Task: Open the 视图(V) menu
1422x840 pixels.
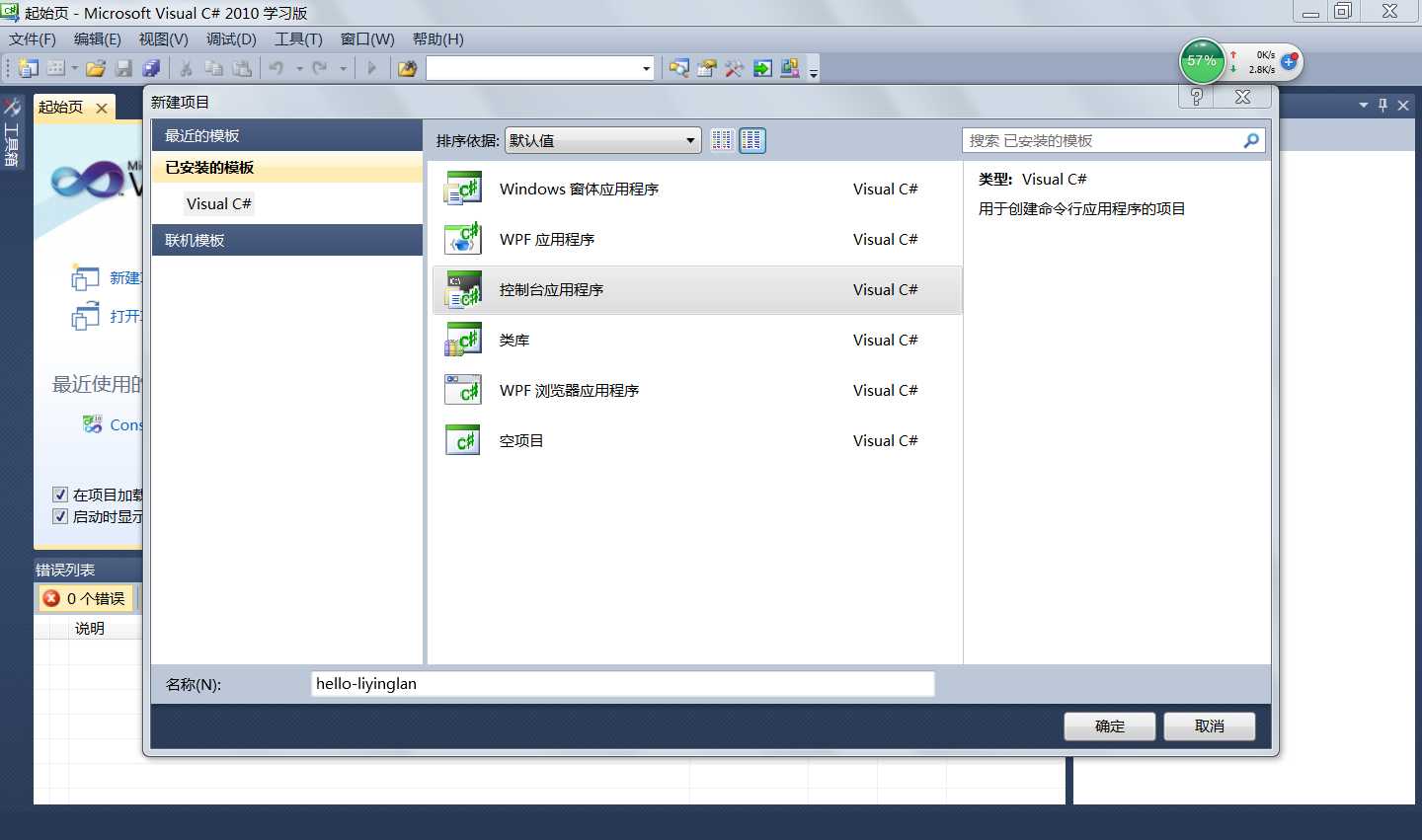Action: pyautogui.click(x=164, y=39)
